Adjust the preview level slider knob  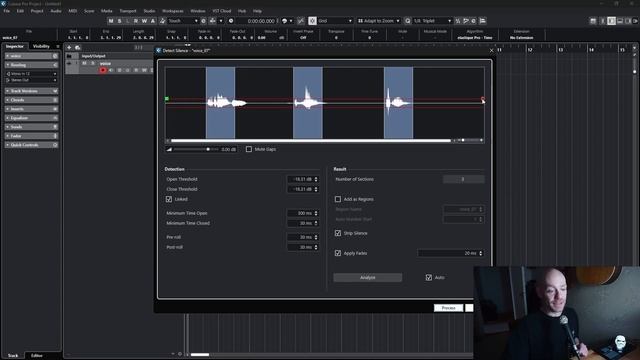[208, 149]
